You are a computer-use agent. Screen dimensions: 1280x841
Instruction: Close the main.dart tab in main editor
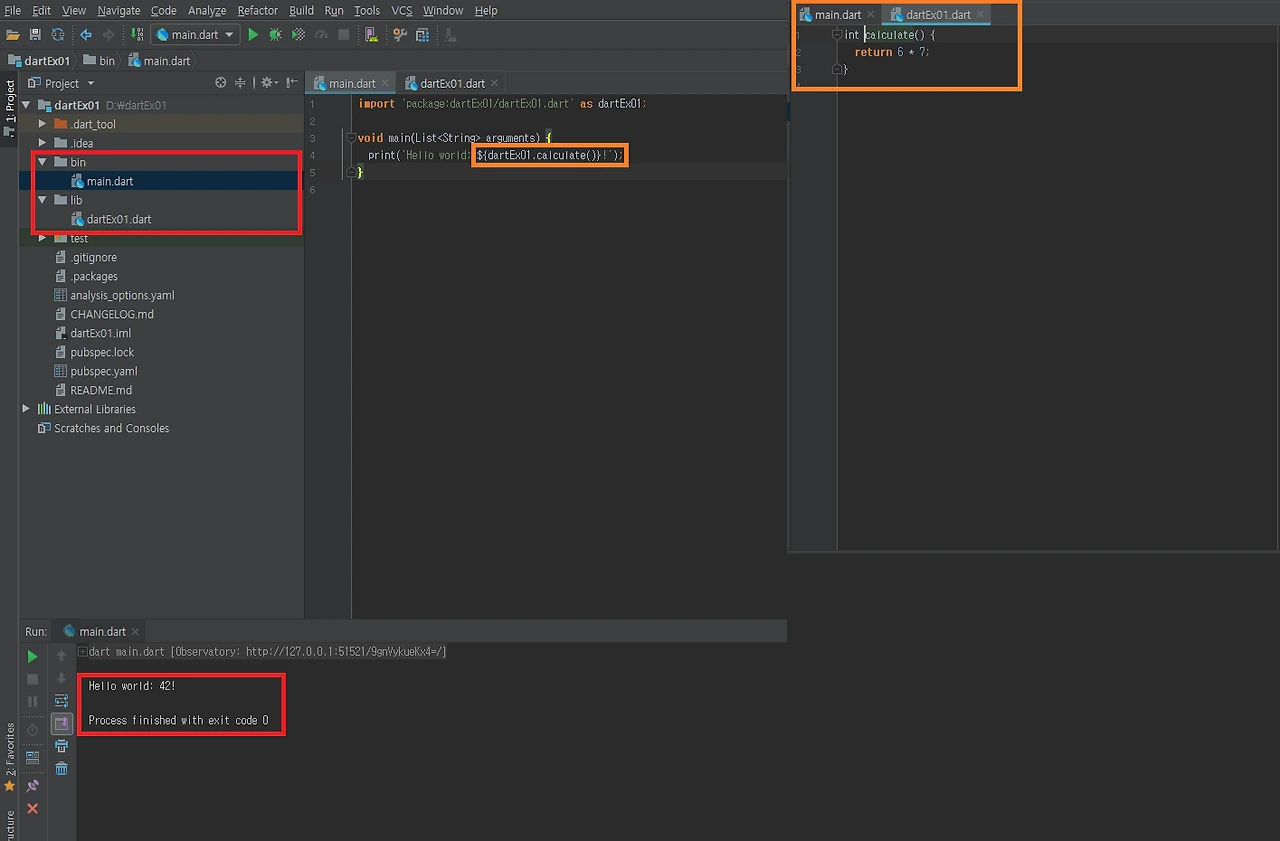coord(385,84)
